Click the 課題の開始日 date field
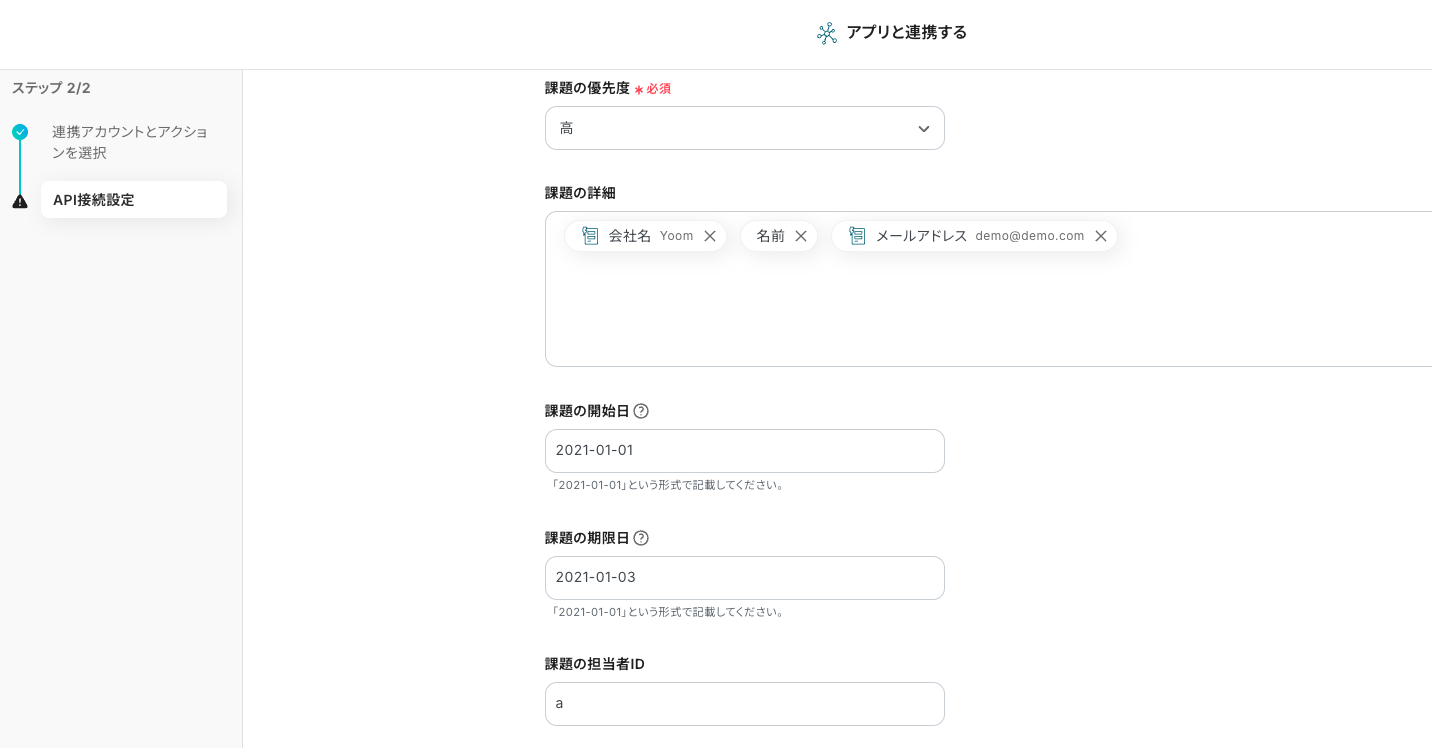The image size is (1432, 748). pos(744,451)
